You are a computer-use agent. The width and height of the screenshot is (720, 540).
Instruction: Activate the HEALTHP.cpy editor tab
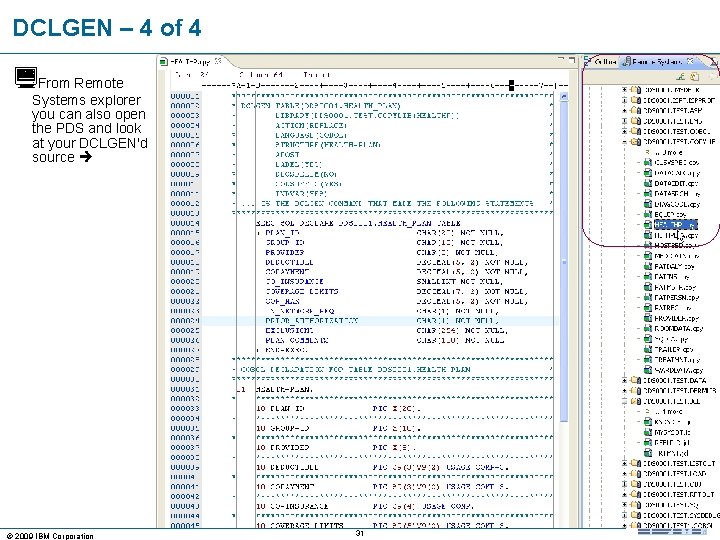pos(191,62)
